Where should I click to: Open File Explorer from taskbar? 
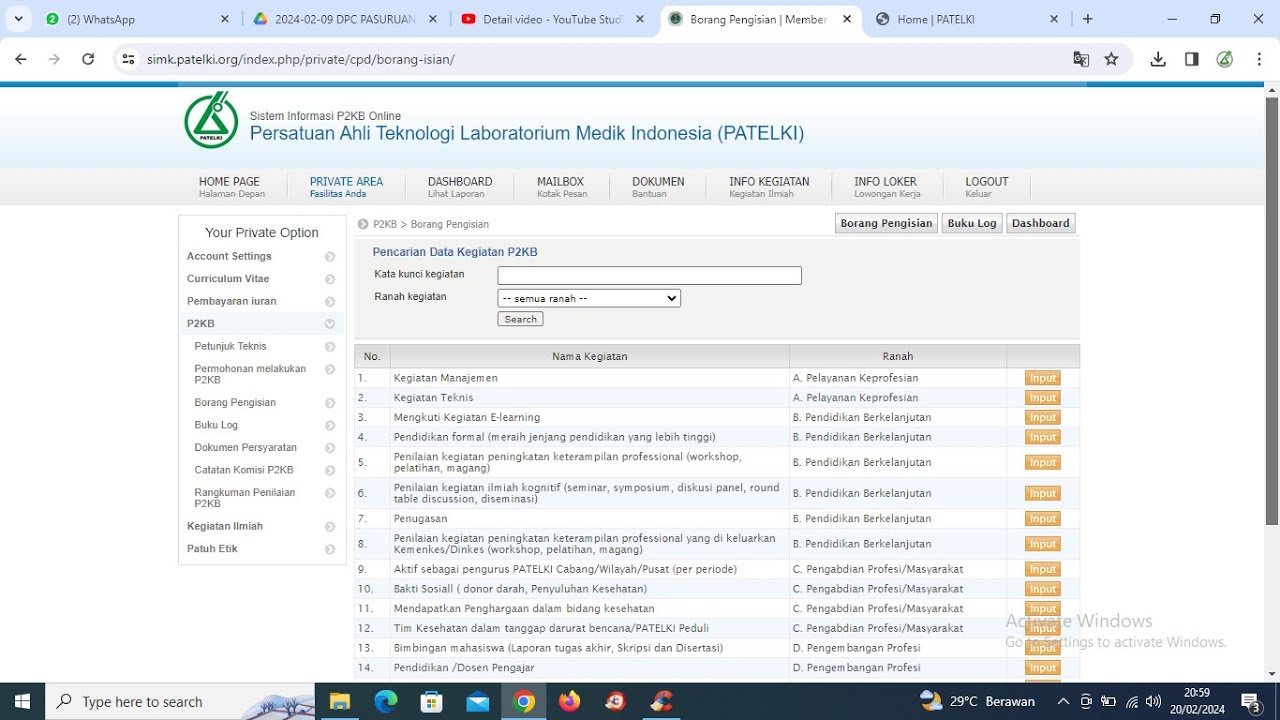[340, 702]
